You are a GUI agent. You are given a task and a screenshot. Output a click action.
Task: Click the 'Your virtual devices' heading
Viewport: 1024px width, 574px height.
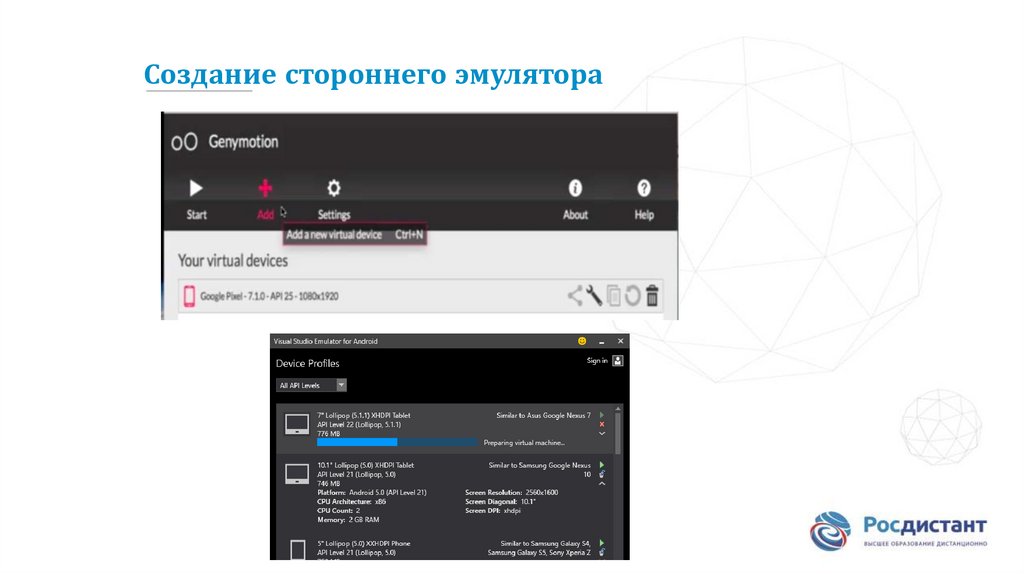(x=232, y=261)
